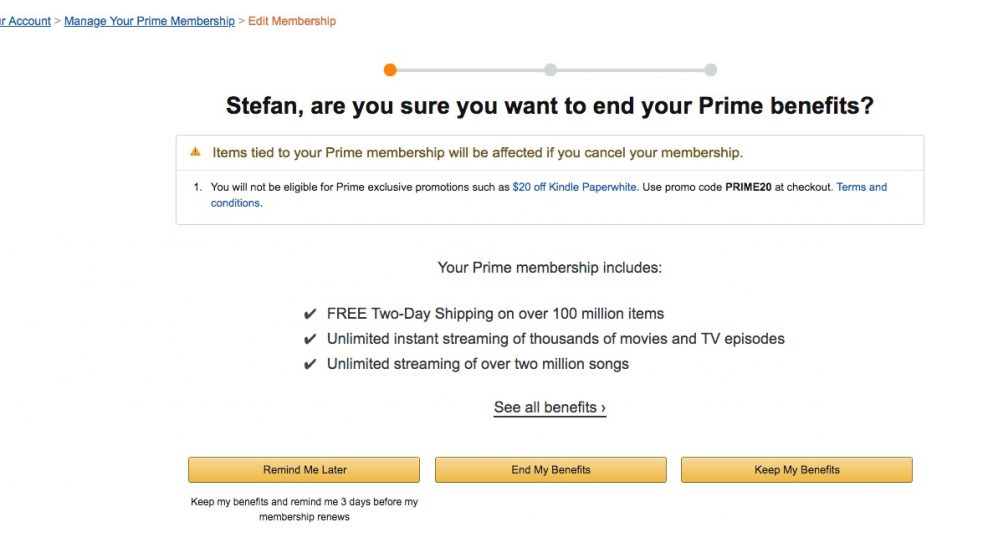
Task: Click the FREE Two-Day Shipping benefit text
Action: pos(495,314)
